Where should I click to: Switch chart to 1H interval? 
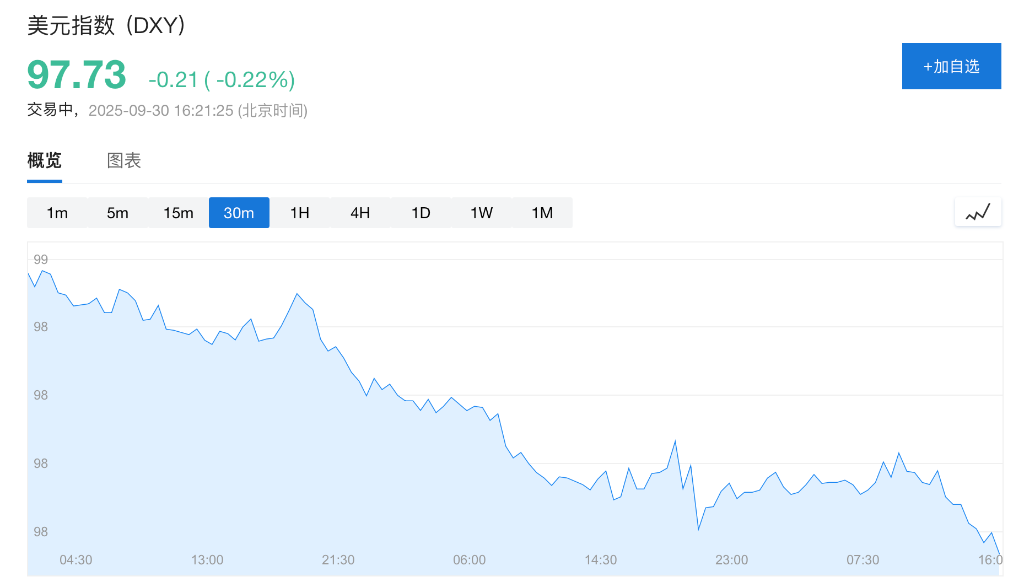299,212
